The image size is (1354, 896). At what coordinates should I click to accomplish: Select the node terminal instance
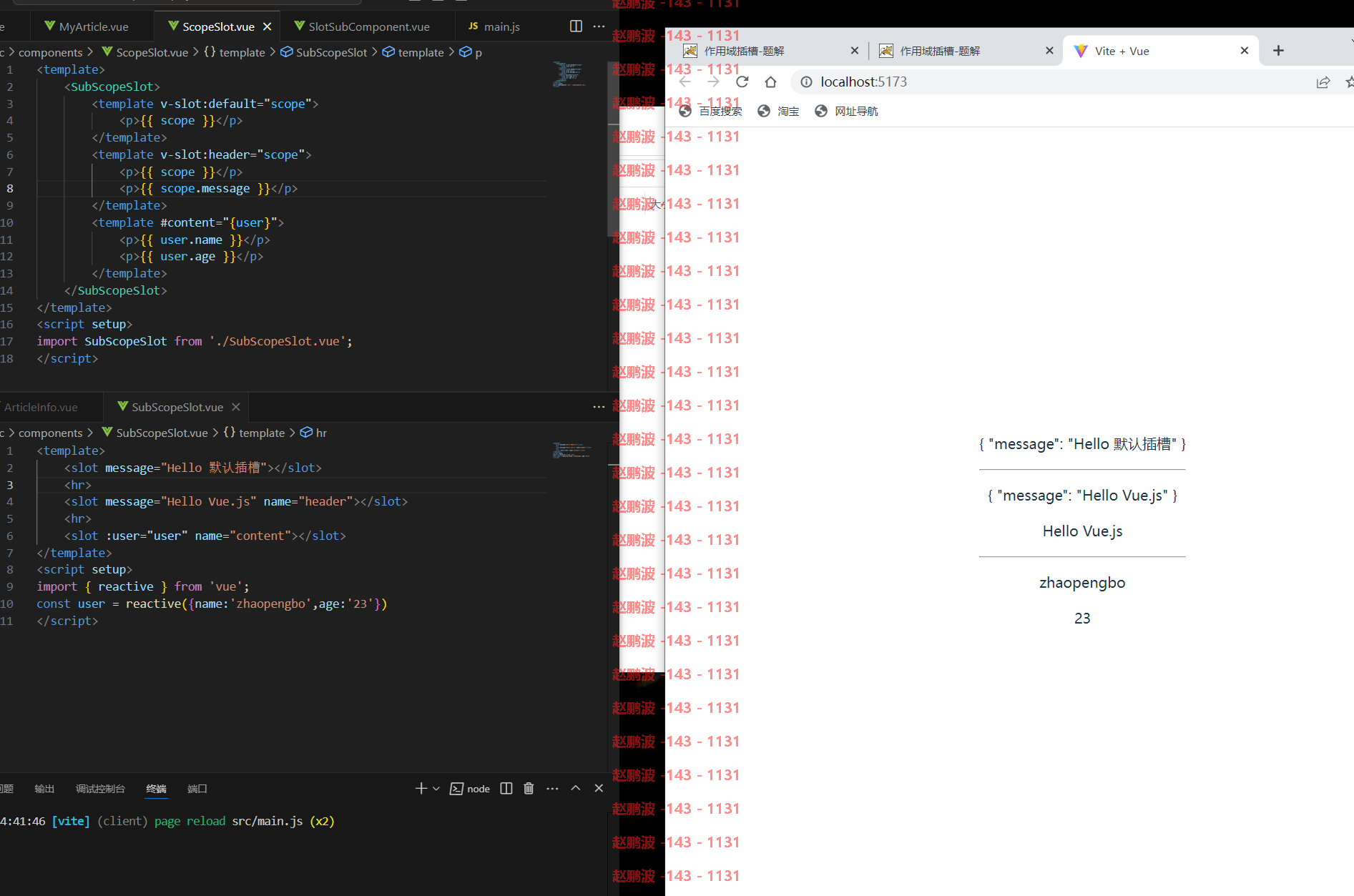pos(470,789)
